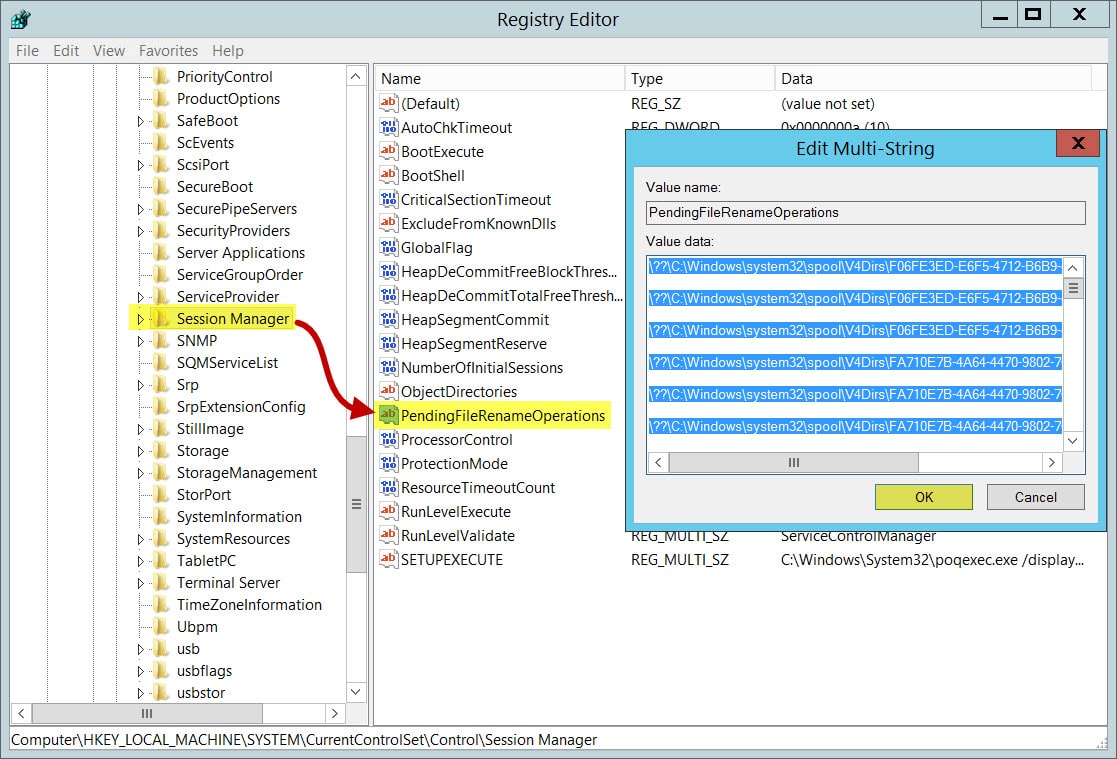This screenshot has height=759, width=1117.
Task: Click the Value data scrollbar down arrow
Action: (x=1071, y=440)
